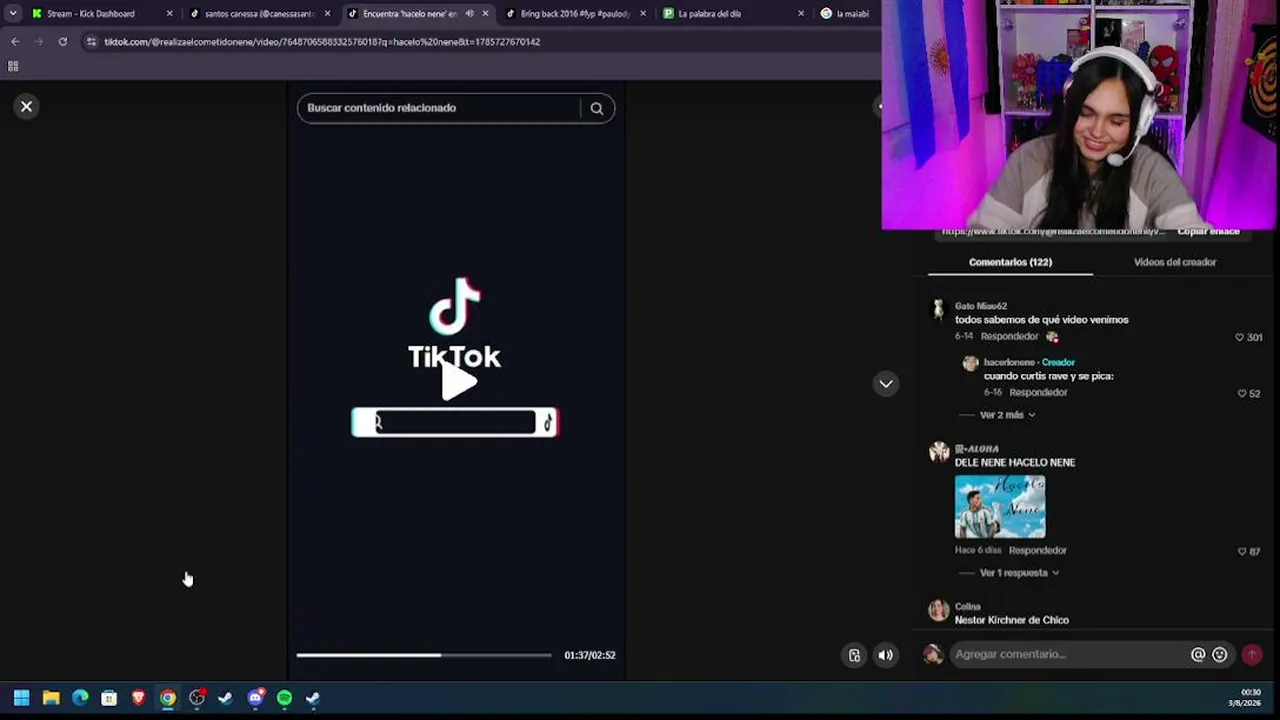Click the Celina username
Viewport: 1280px width, 720px height.
point(968,607)
